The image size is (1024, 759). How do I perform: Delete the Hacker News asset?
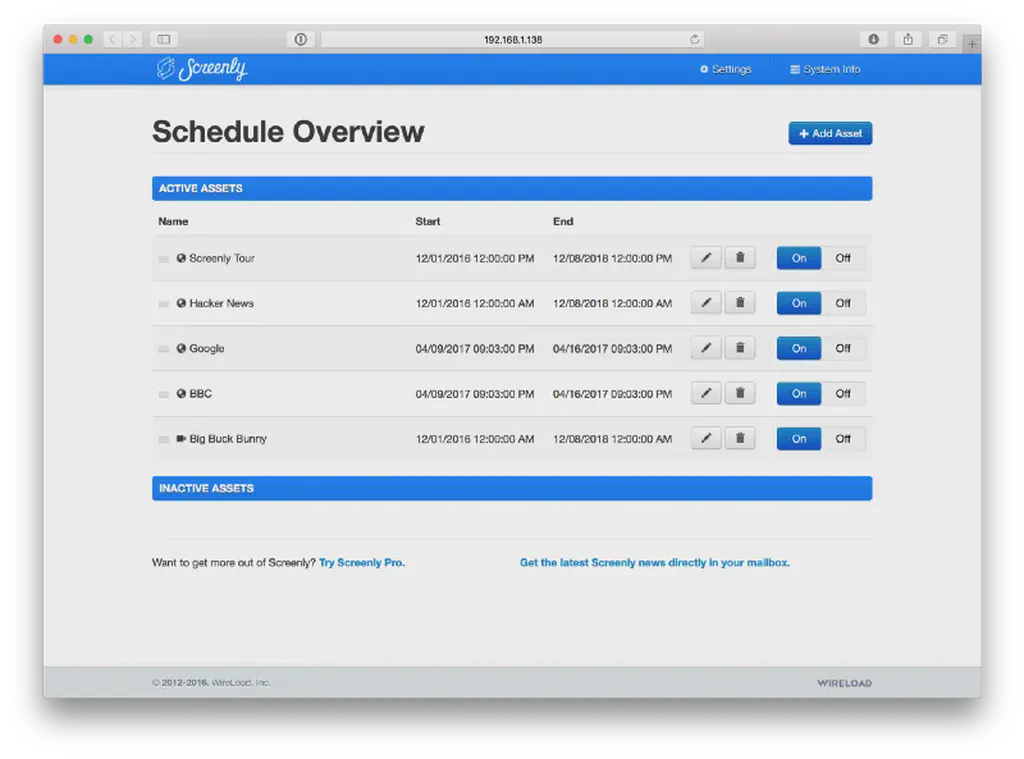click(740, 302)
